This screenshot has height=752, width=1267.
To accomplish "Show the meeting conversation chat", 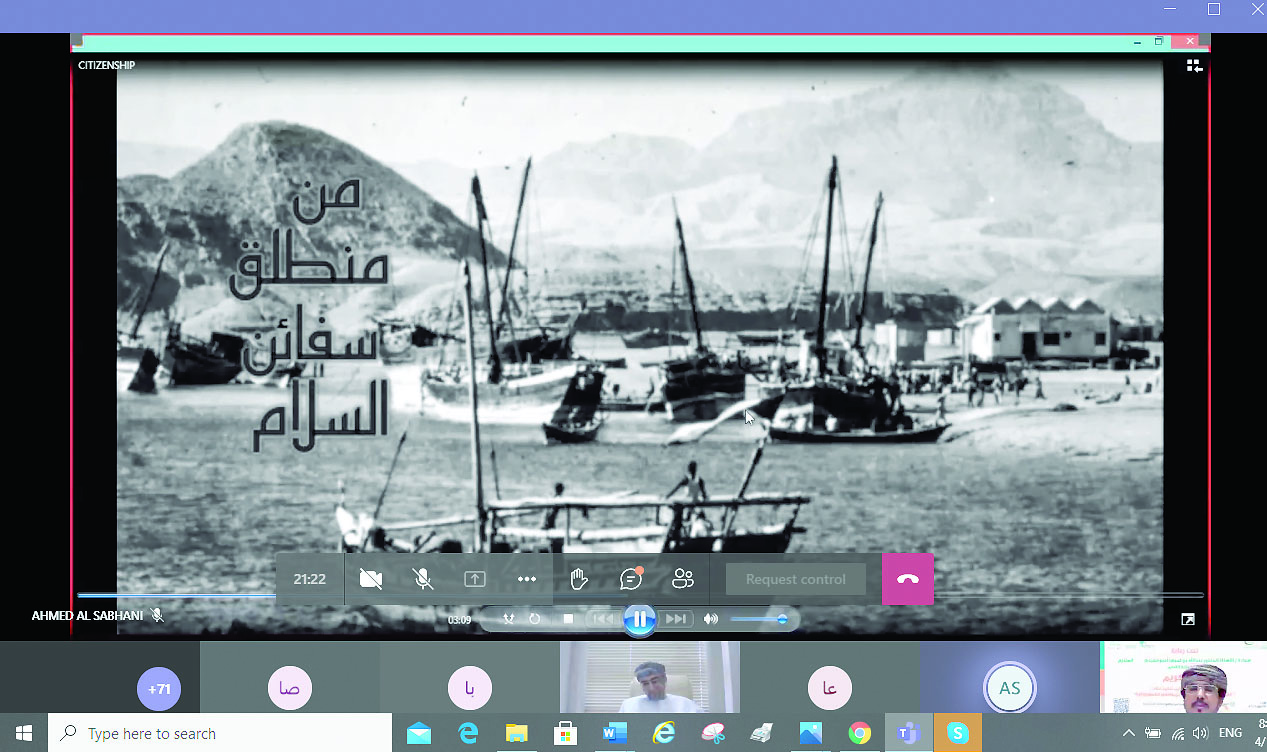I will 631,580.
